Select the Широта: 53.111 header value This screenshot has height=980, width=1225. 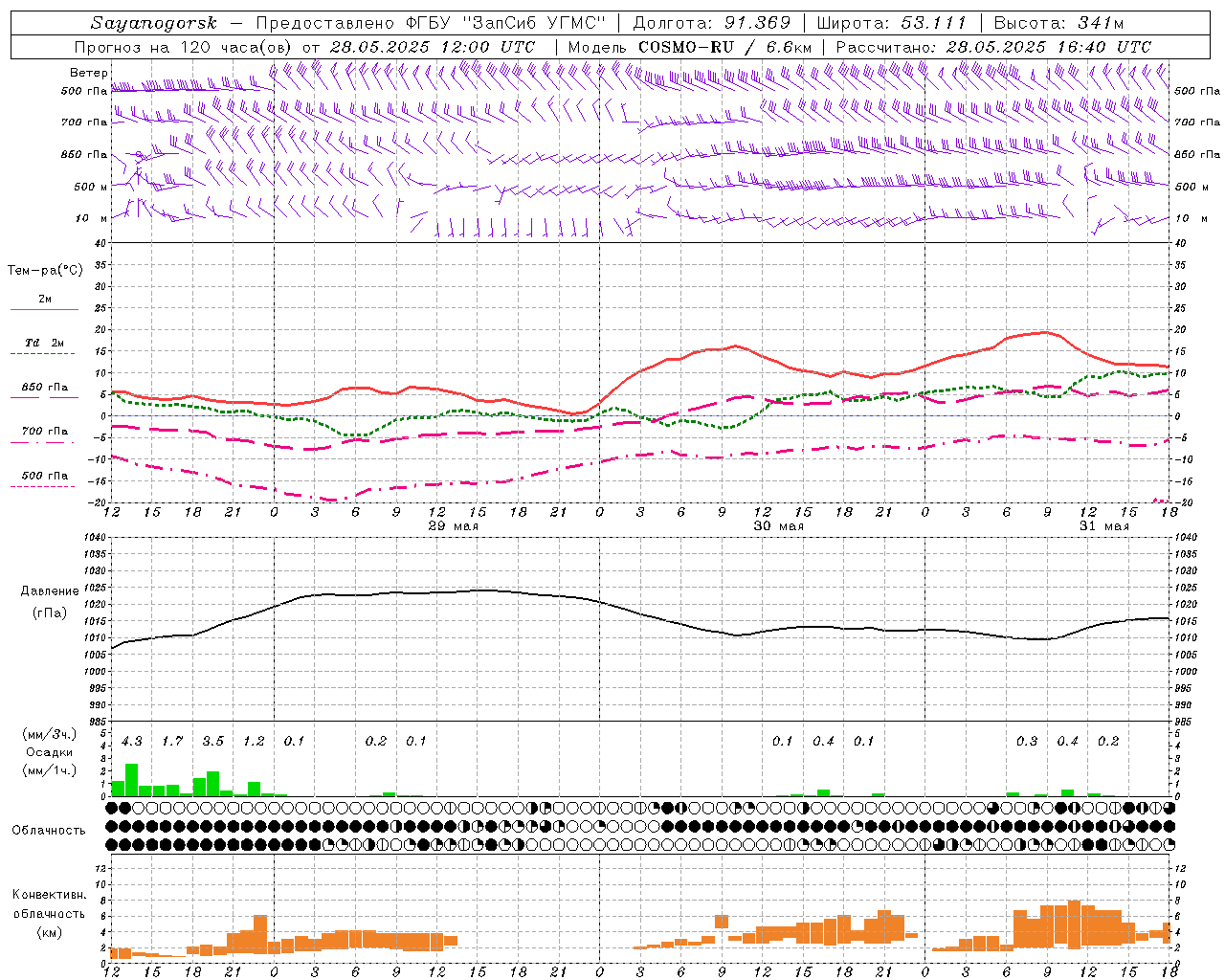click(892, 23)
